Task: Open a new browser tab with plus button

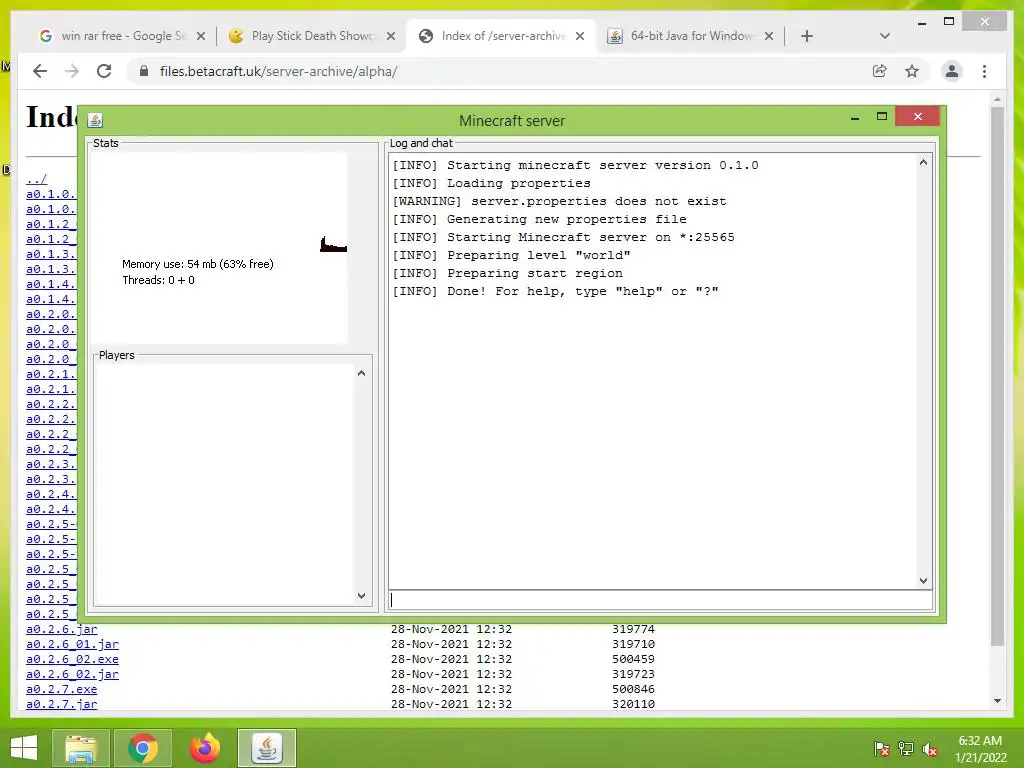Action: click(x=807, y=36)
